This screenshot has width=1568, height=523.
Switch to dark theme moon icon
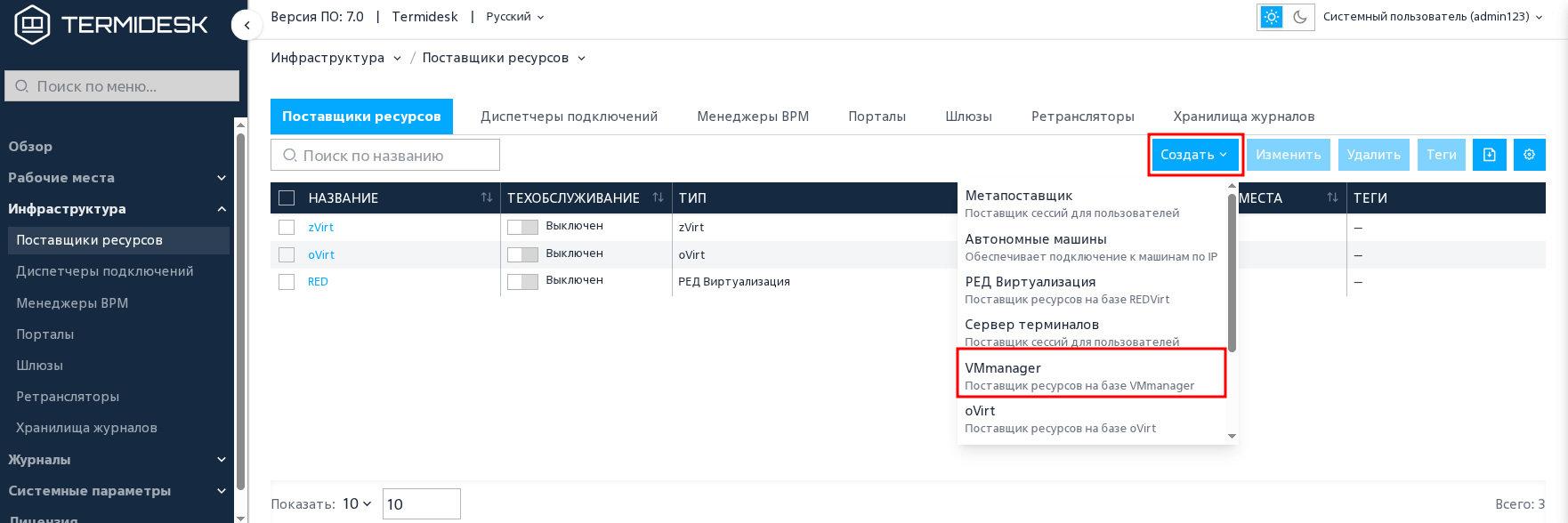[x=1300, y=17]
